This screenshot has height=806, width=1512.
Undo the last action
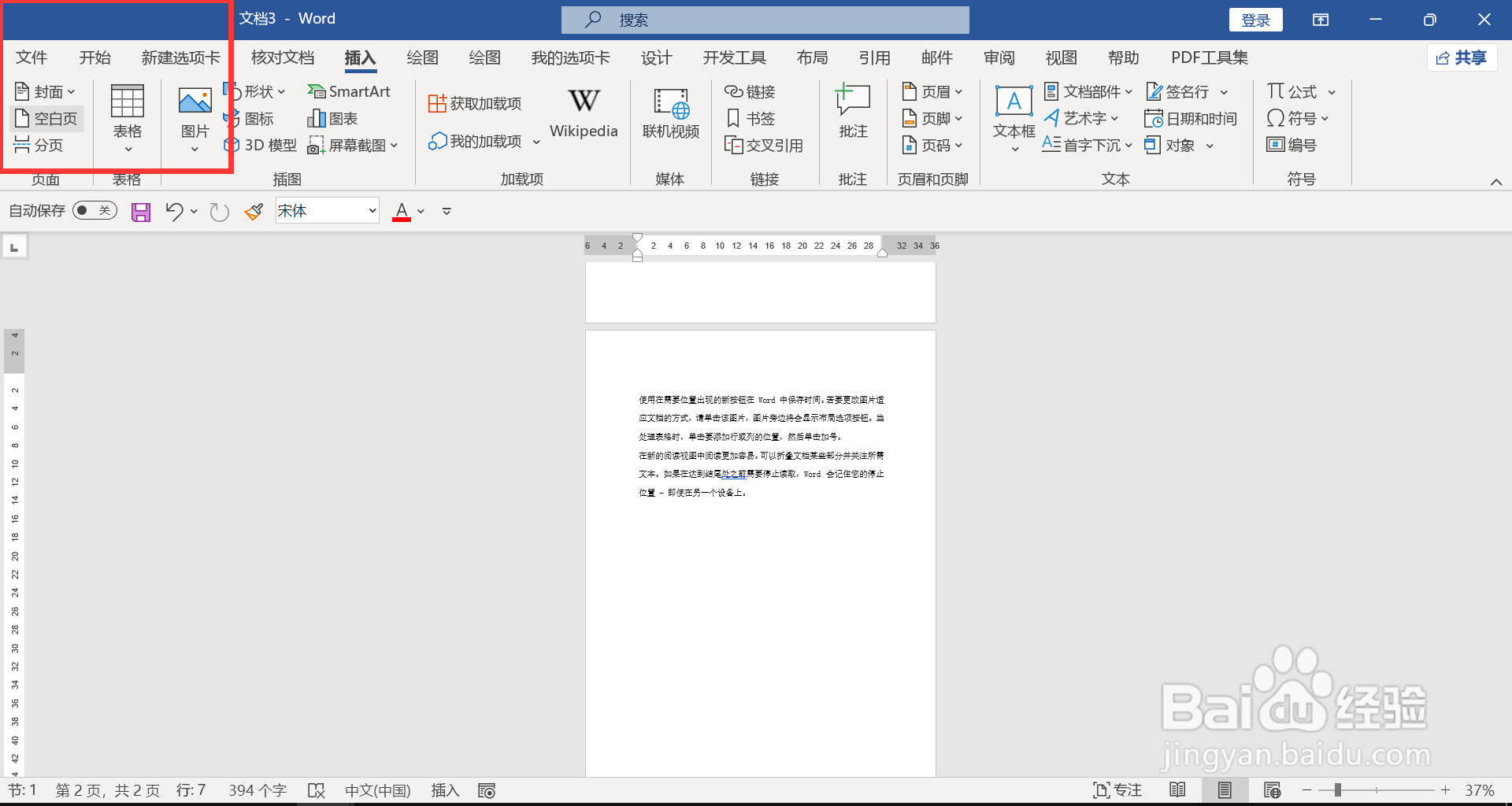[x=174, y=212]
